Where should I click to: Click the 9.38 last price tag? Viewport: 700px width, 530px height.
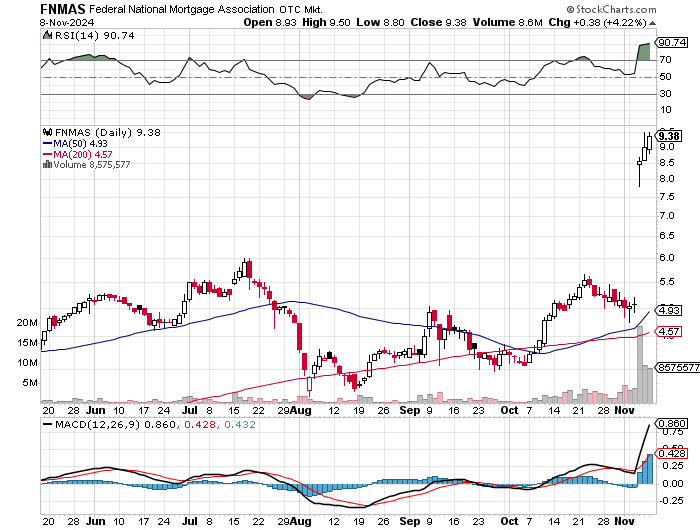coord(670,136)
